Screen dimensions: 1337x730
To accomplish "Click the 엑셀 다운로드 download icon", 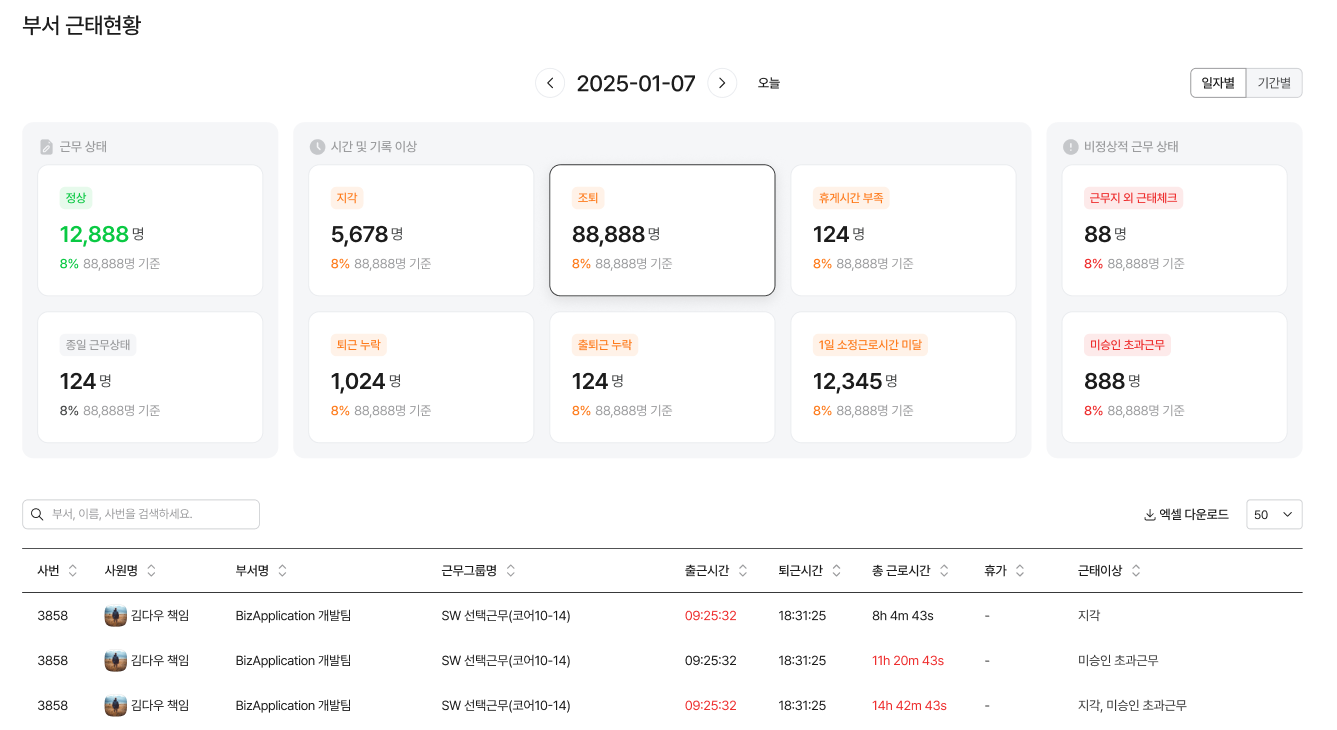I will 1150,515.
